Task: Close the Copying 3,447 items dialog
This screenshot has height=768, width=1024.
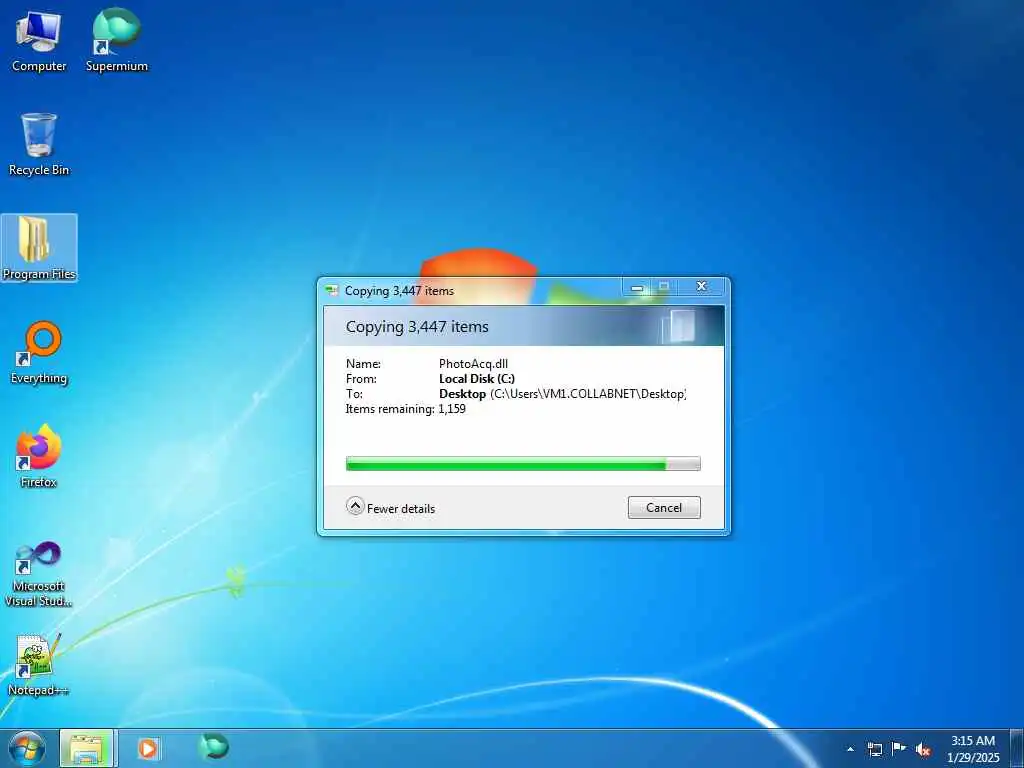Action: [701, 287]
